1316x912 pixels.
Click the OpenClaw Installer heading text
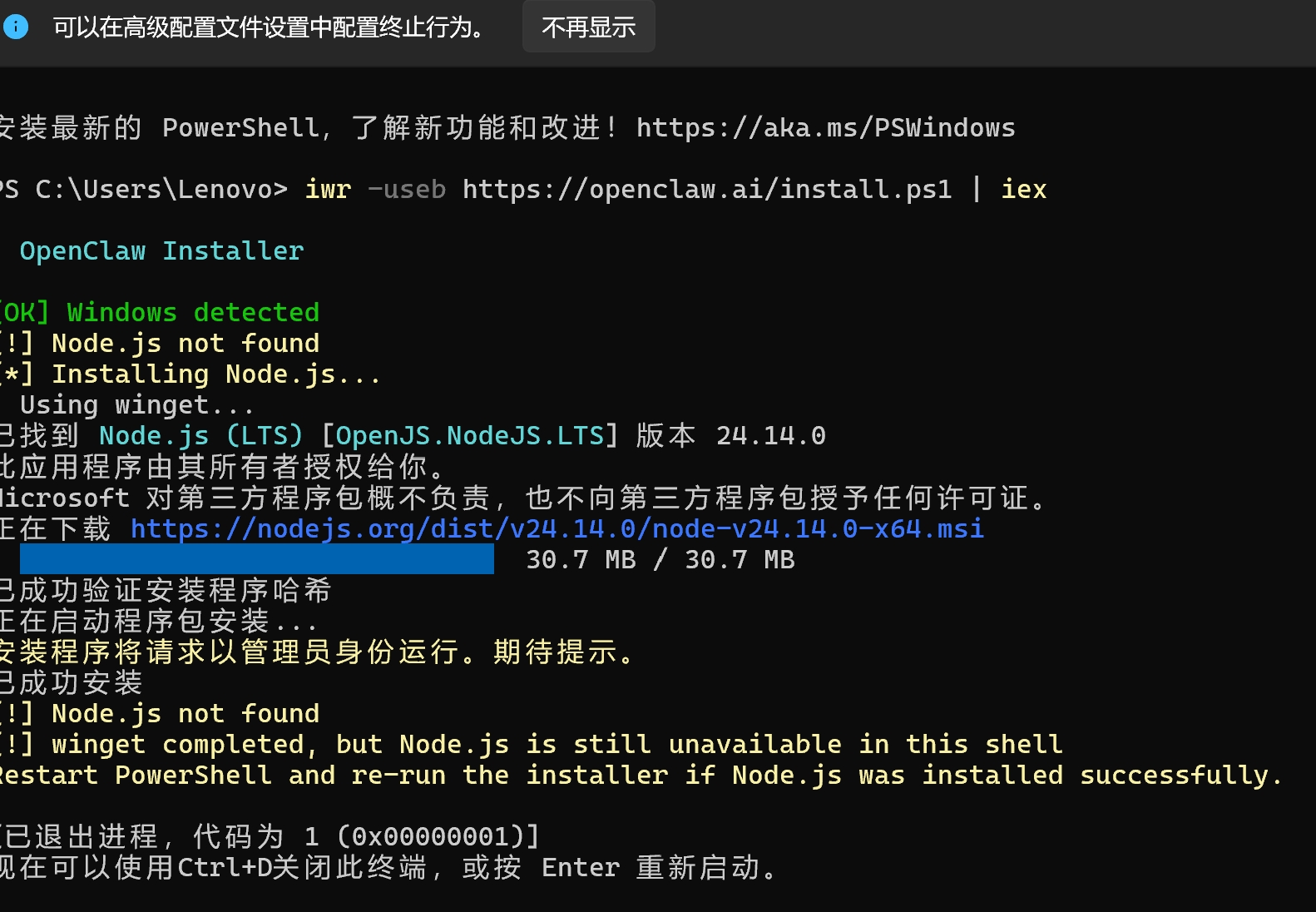[x=161, y=251]
